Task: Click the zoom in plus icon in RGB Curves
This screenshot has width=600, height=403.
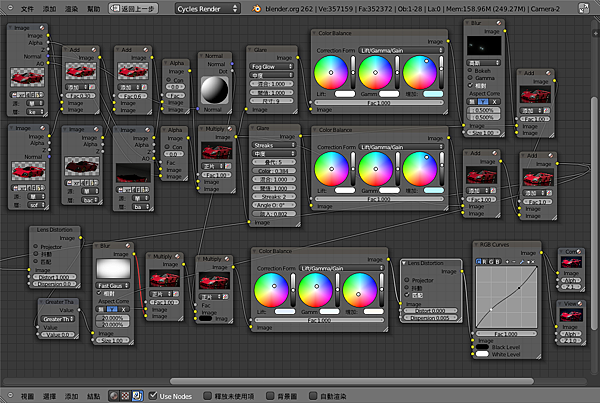Action: point(507,262)
